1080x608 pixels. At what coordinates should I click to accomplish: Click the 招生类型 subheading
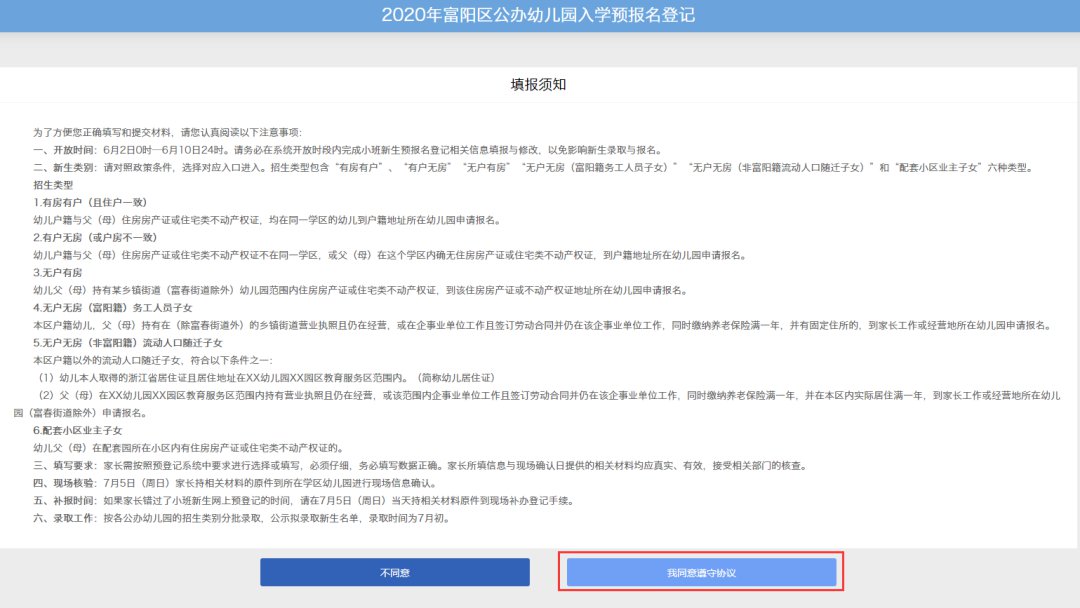(53, 185)
